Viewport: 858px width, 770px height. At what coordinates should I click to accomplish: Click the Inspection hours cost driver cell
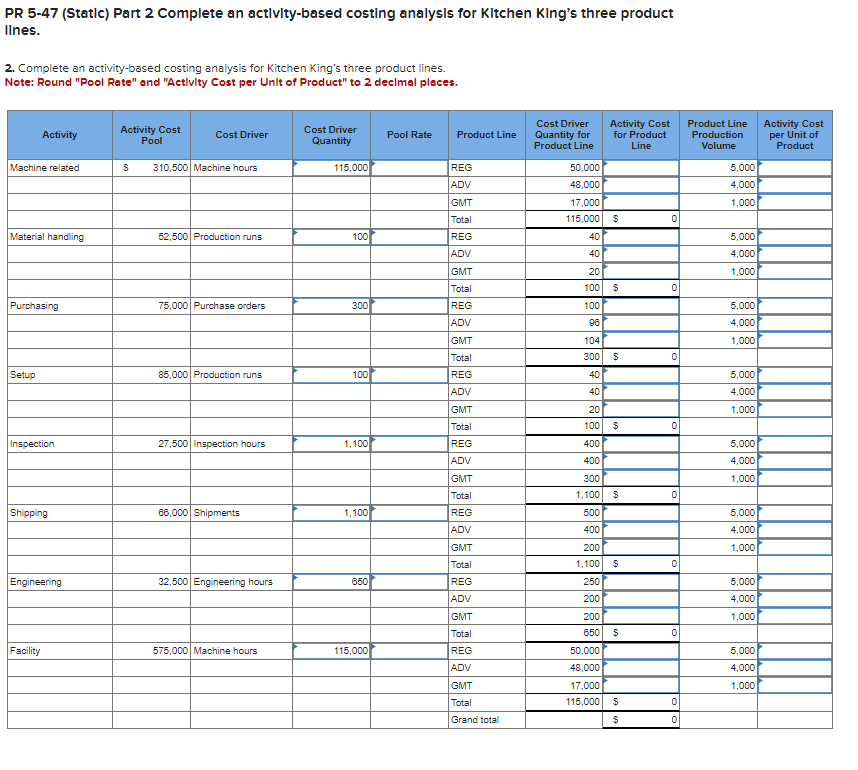(241, 444)
